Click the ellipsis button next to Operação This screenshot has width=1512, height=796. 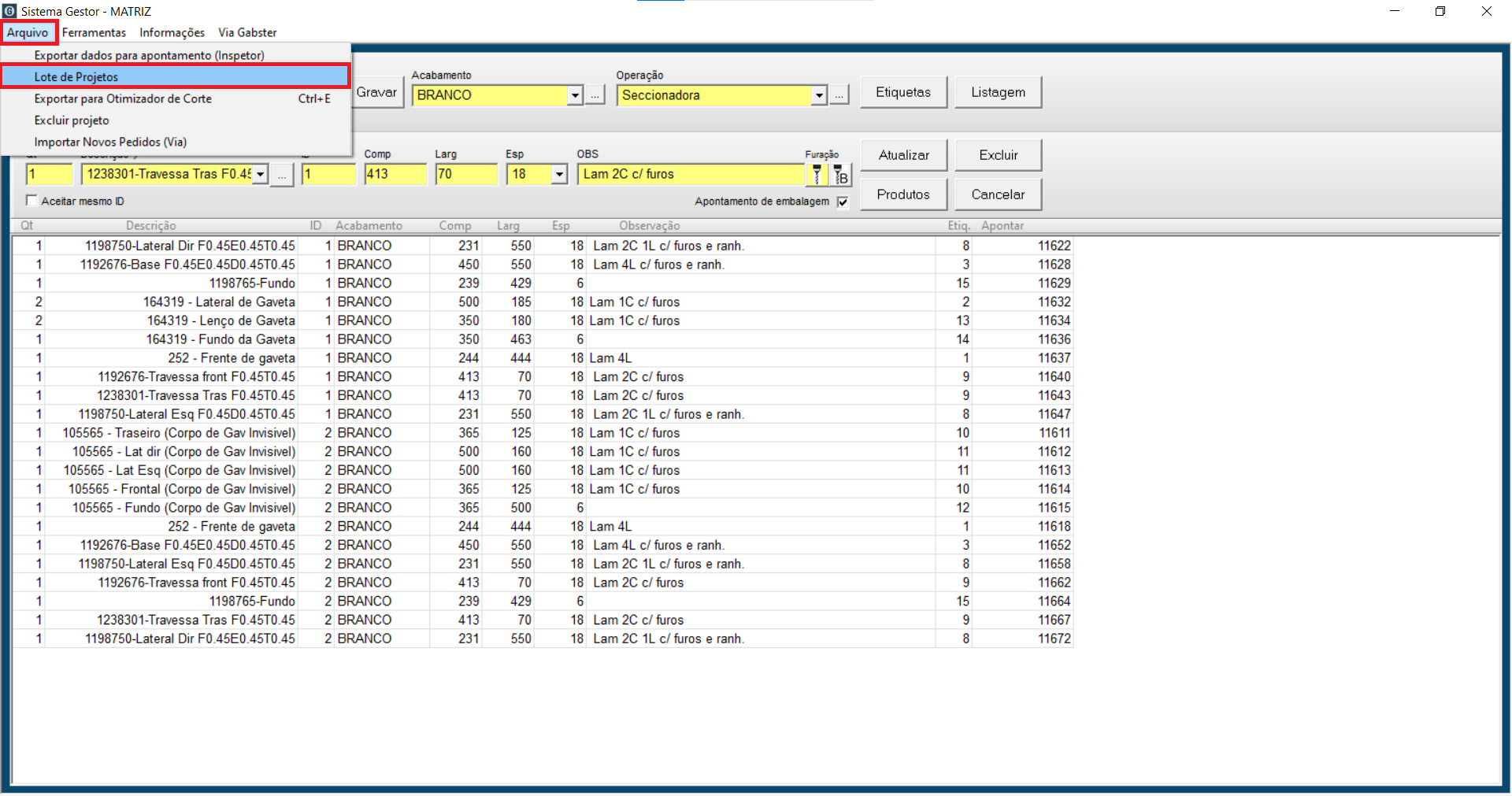(839, 95)
